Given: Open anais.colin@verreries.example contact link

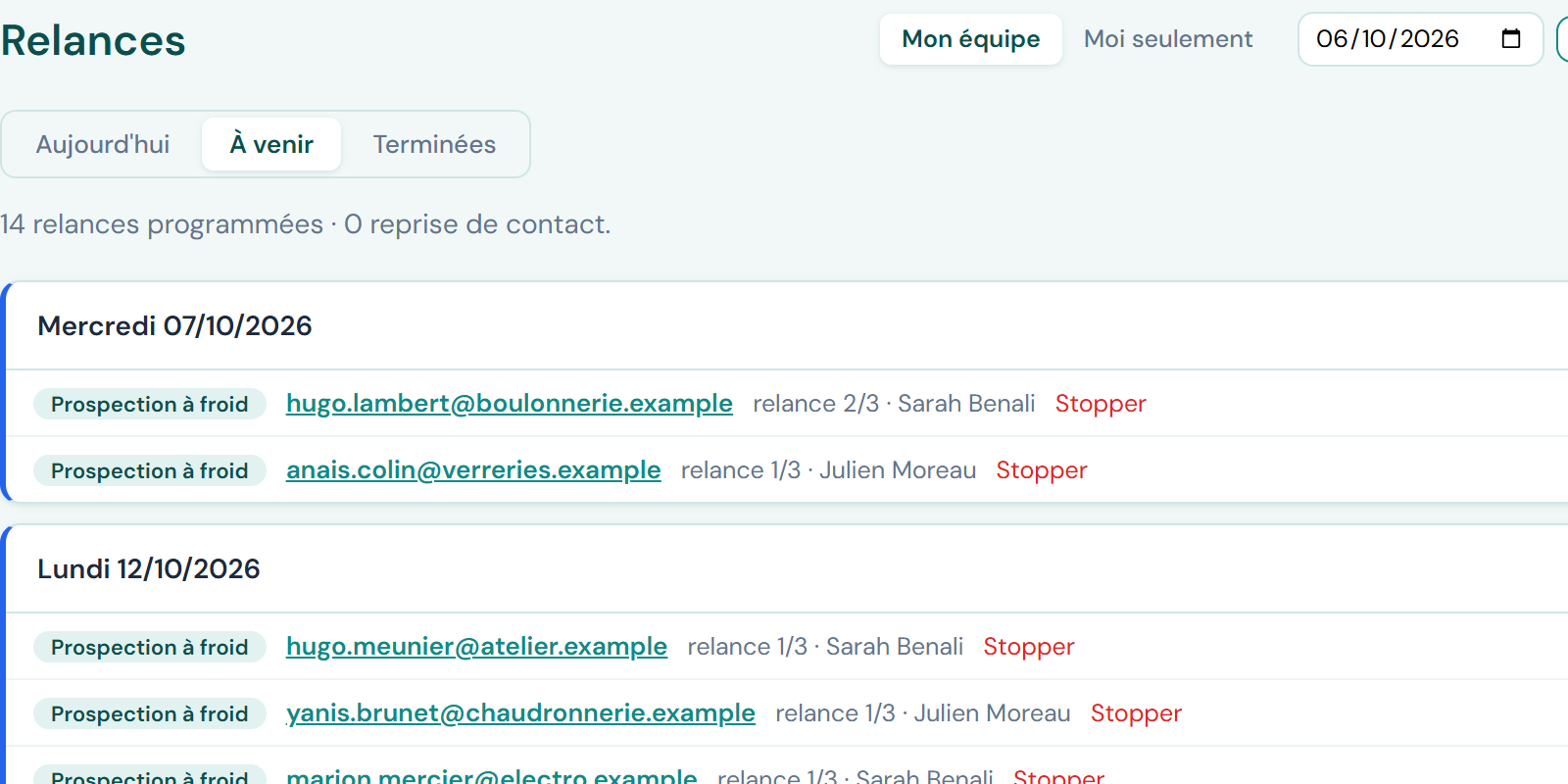Looking at the screenshot, I should (473, 470).
